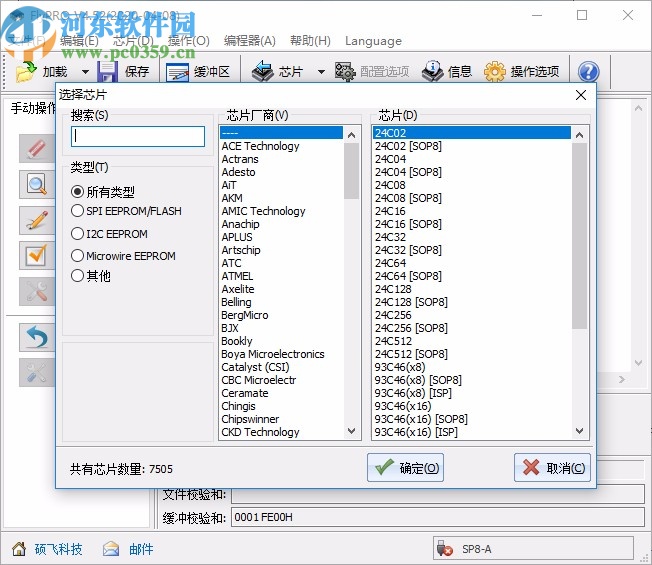
Task: Open the 缓冲区 buffer editor icon
Action: pyautogui.click(x=178, y=72)
